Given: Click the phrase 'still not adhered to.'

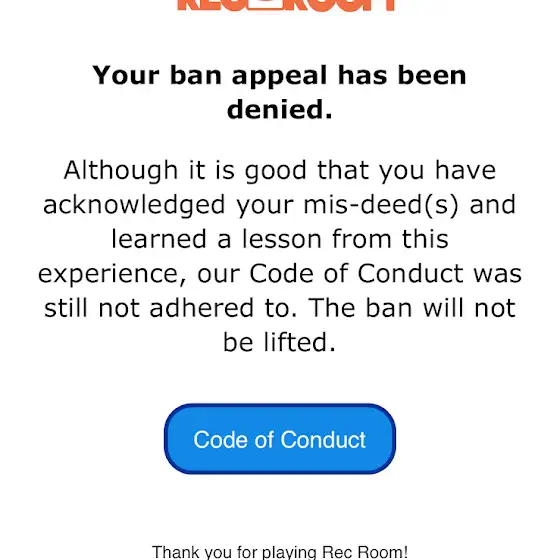Looking at the screenshot, I should pyautogui.click(x=170, y=308).
